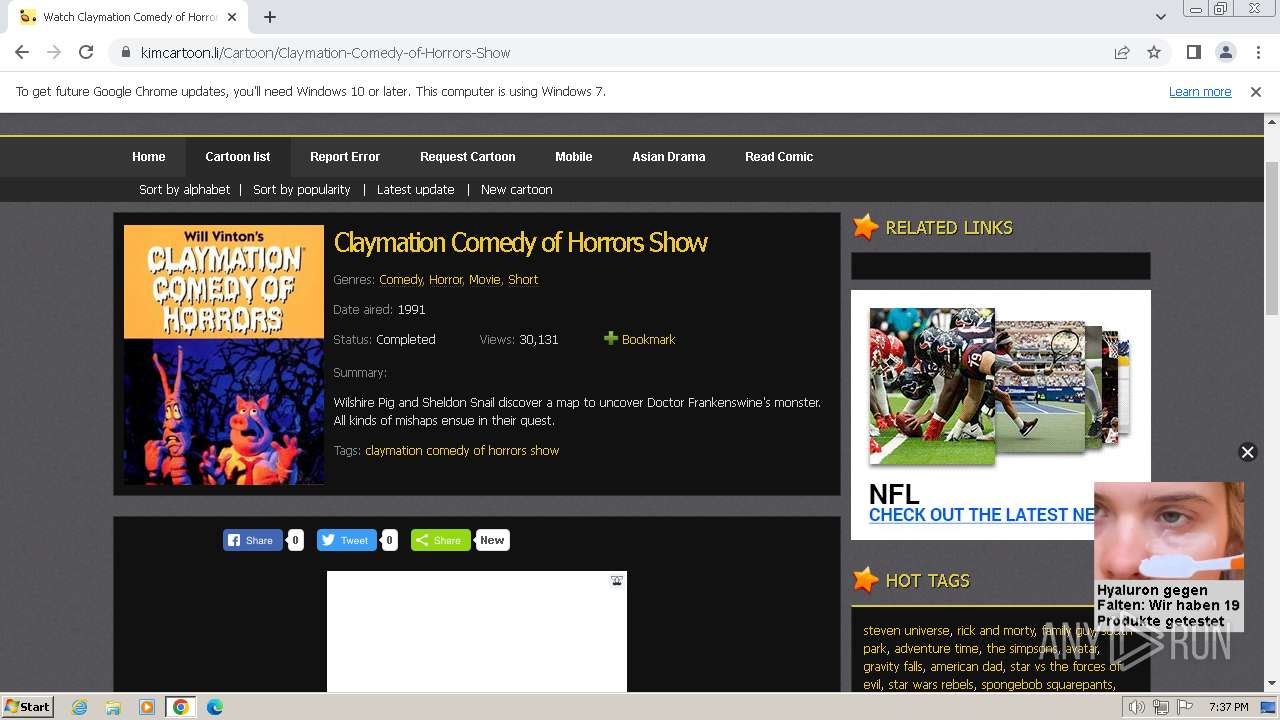
Task: Share this page from address bar
Action: click(x=1122, y=52)
